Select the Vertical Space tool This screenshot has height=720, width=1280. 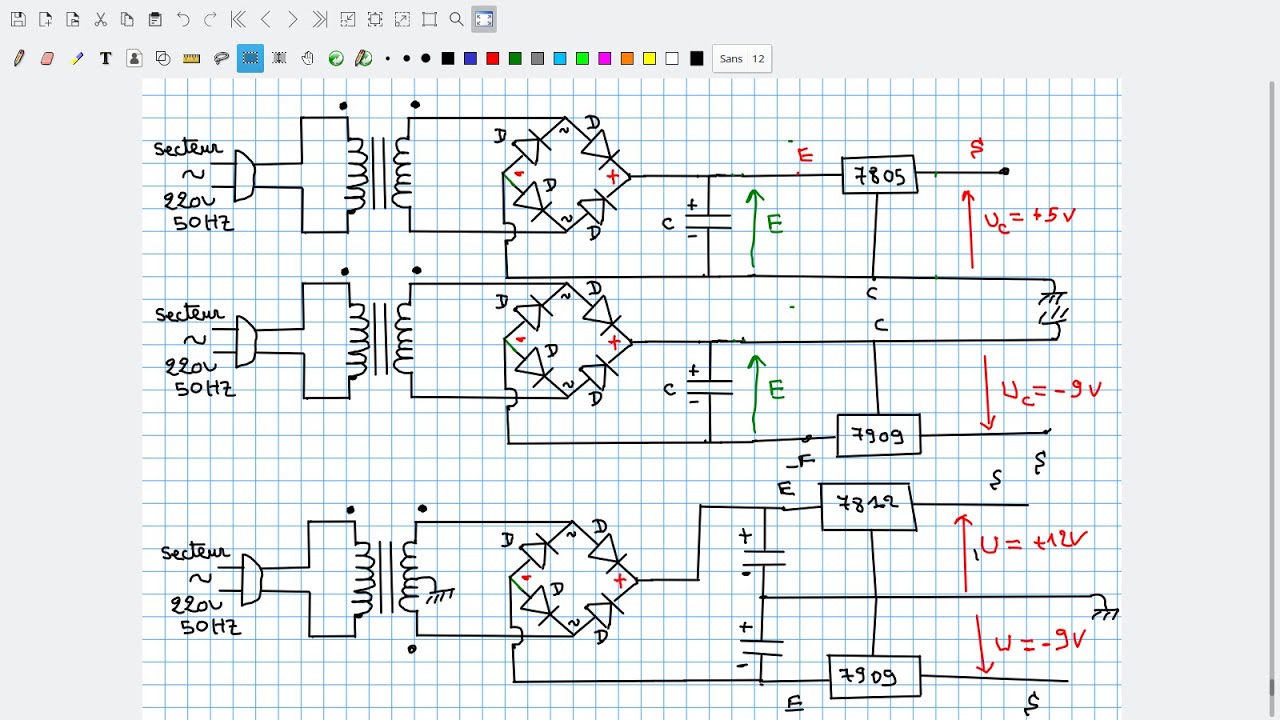coord(279,58)
